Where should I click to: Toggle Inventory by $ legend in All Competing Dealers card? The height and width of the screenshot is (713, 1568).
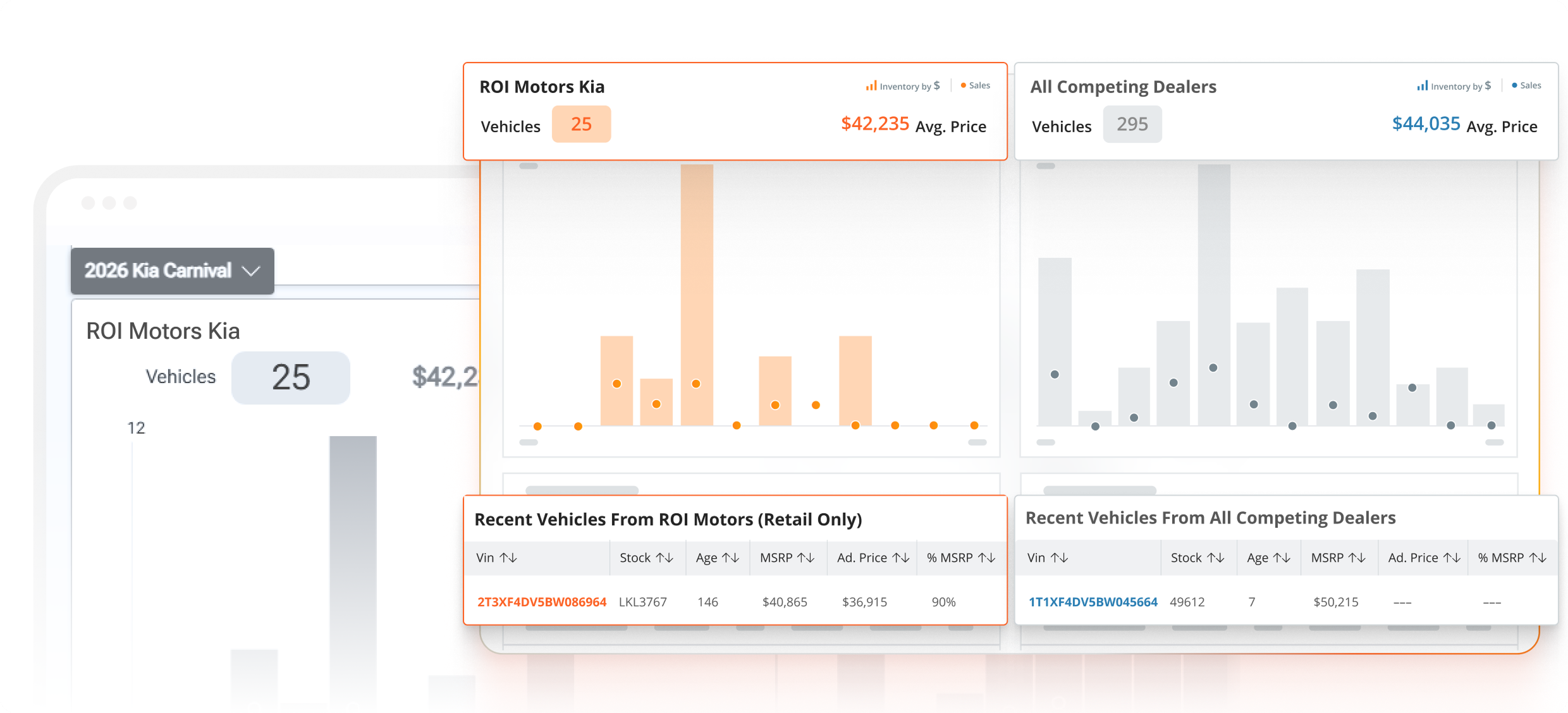[x=1454, y=86]
